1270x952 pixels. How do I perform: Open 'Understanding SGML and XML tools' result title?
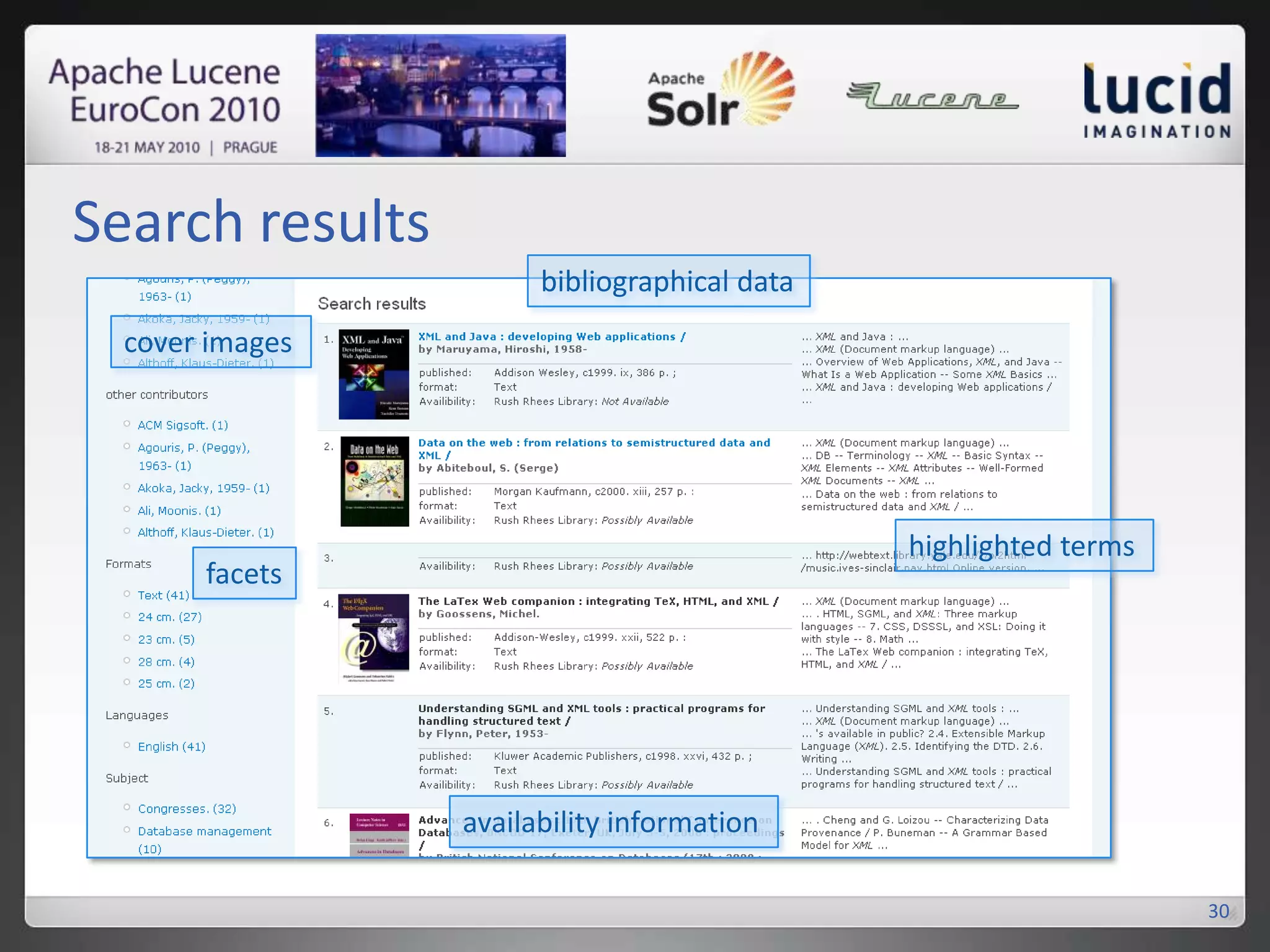tap(592, 715)
